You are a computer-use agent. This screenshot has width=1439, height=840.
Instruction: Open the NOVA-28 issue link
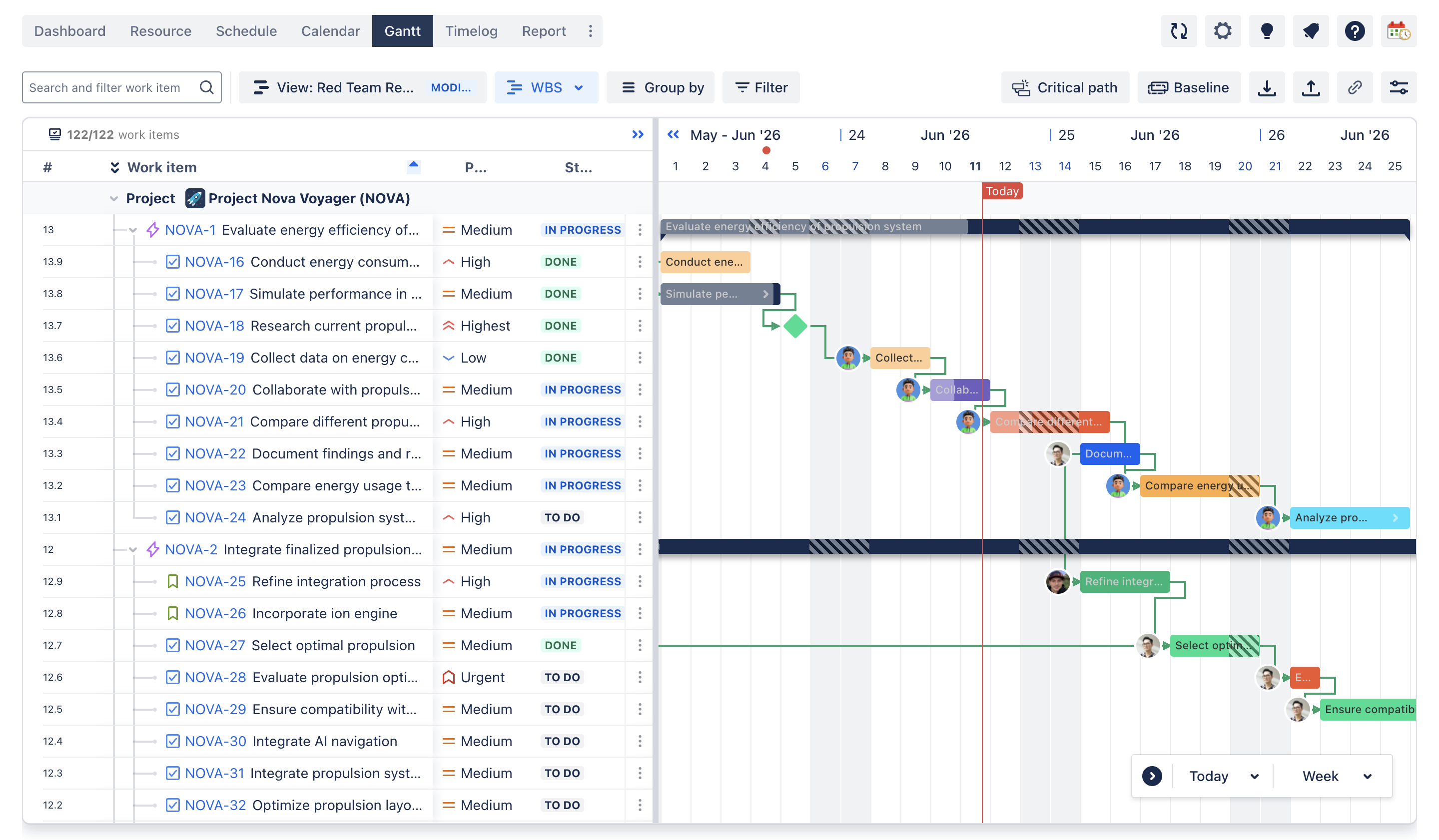(215, 677)
